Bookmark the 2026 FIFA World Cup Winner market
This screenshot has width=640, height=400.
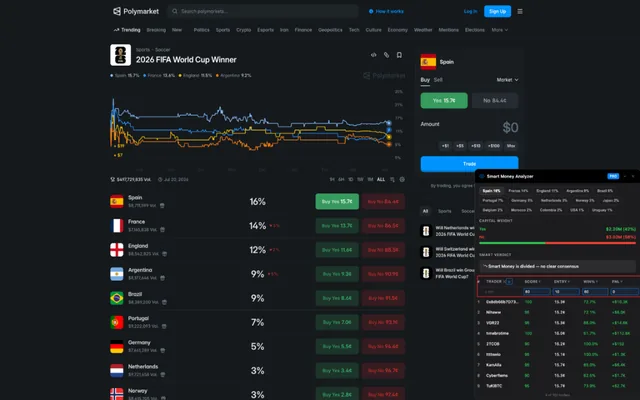[399, 55]
